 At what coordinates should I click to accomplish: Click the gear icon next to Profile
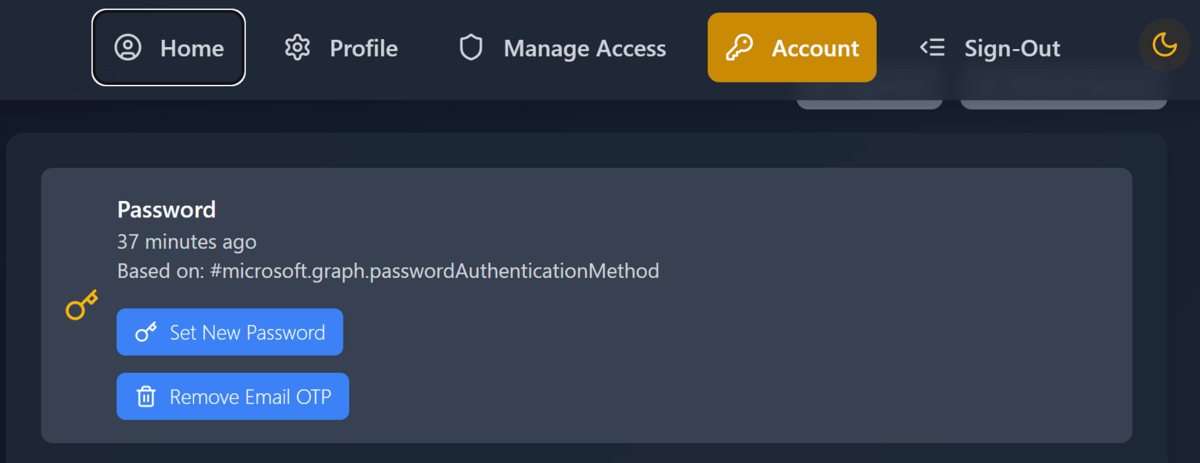point(297,48)
